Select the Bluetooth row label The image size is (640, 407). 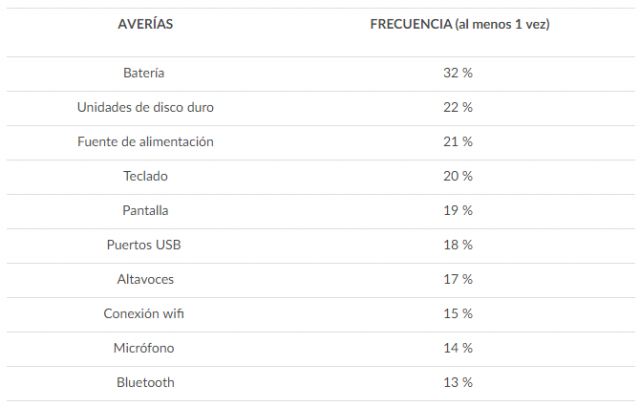(145, 382)
